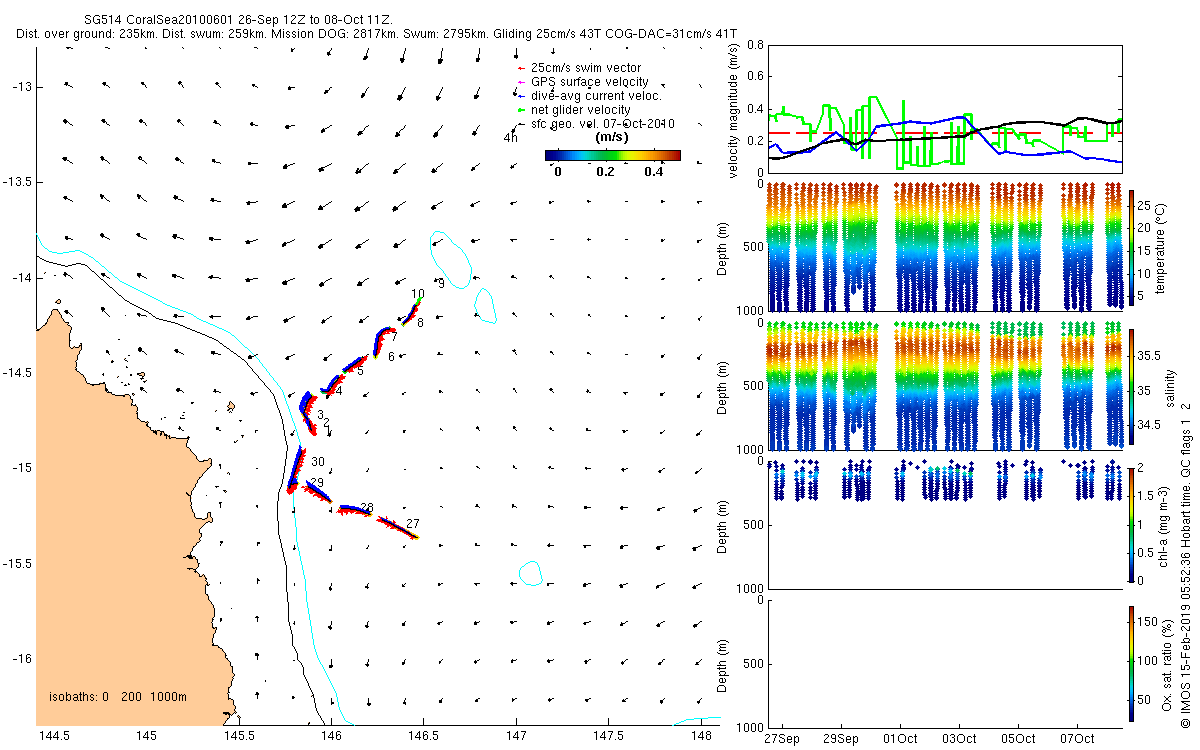The width and height of the screenshot is (1200, 750).
Task: Click date tick '27Sep' on time axis
Action: 782,739
